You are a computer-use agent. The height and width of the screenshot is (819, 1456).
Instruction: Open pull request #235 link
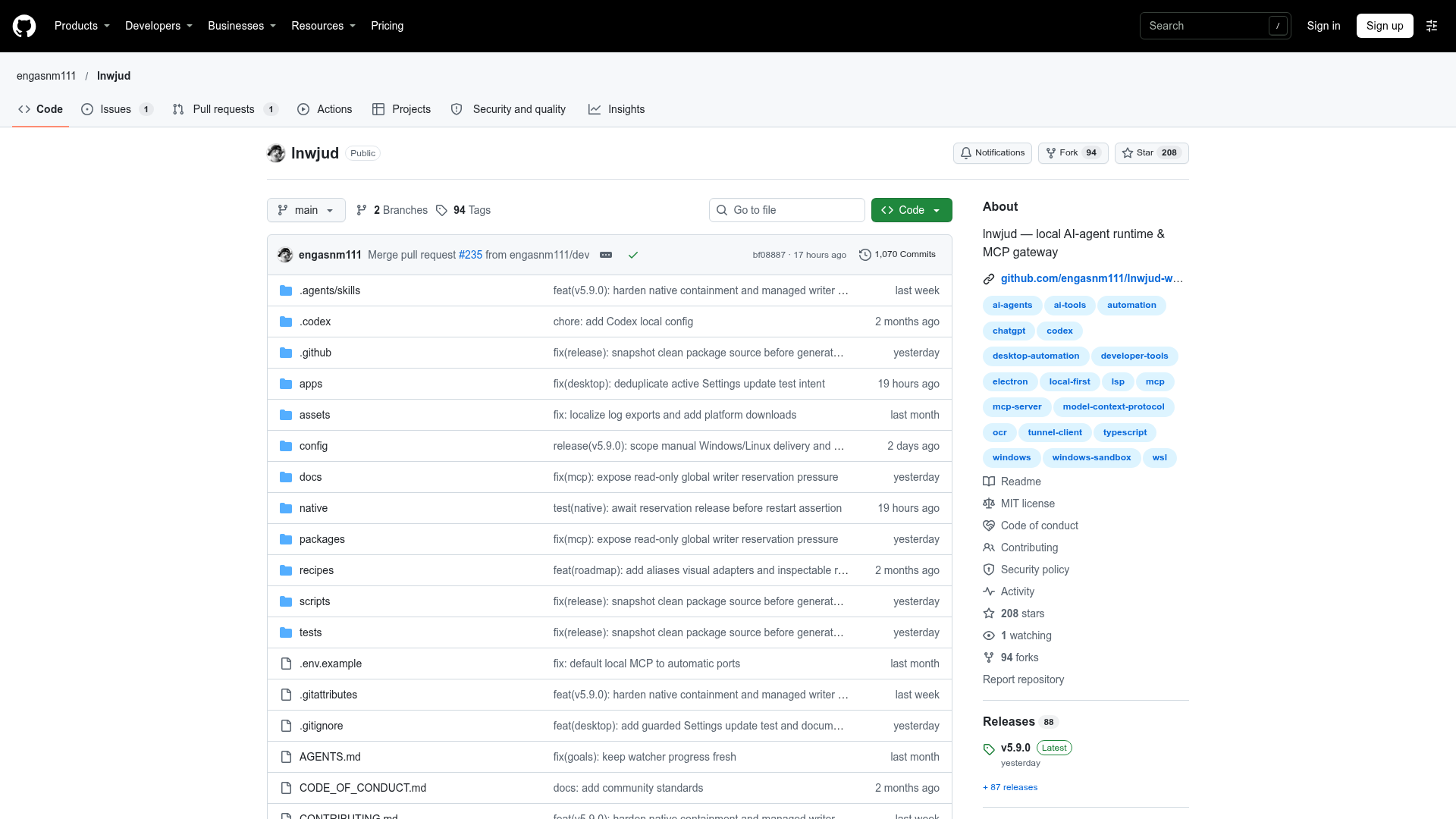click(x=470, y=255)
